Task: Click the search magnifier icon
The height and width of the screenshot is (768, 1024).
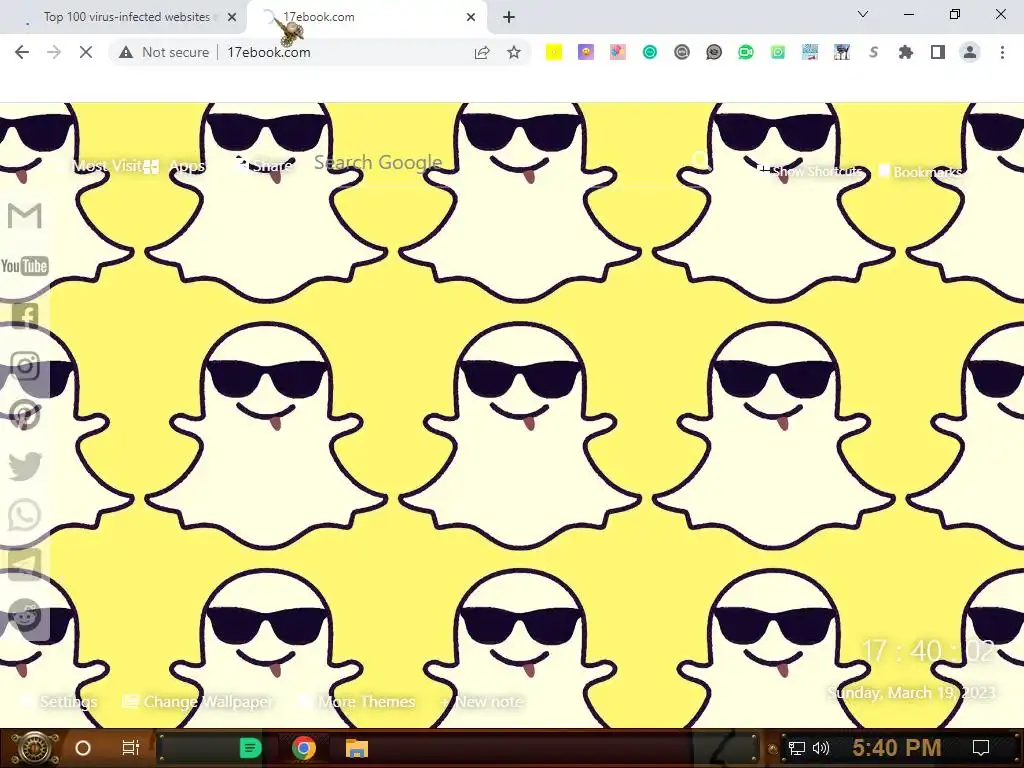Action: (700, 160)
